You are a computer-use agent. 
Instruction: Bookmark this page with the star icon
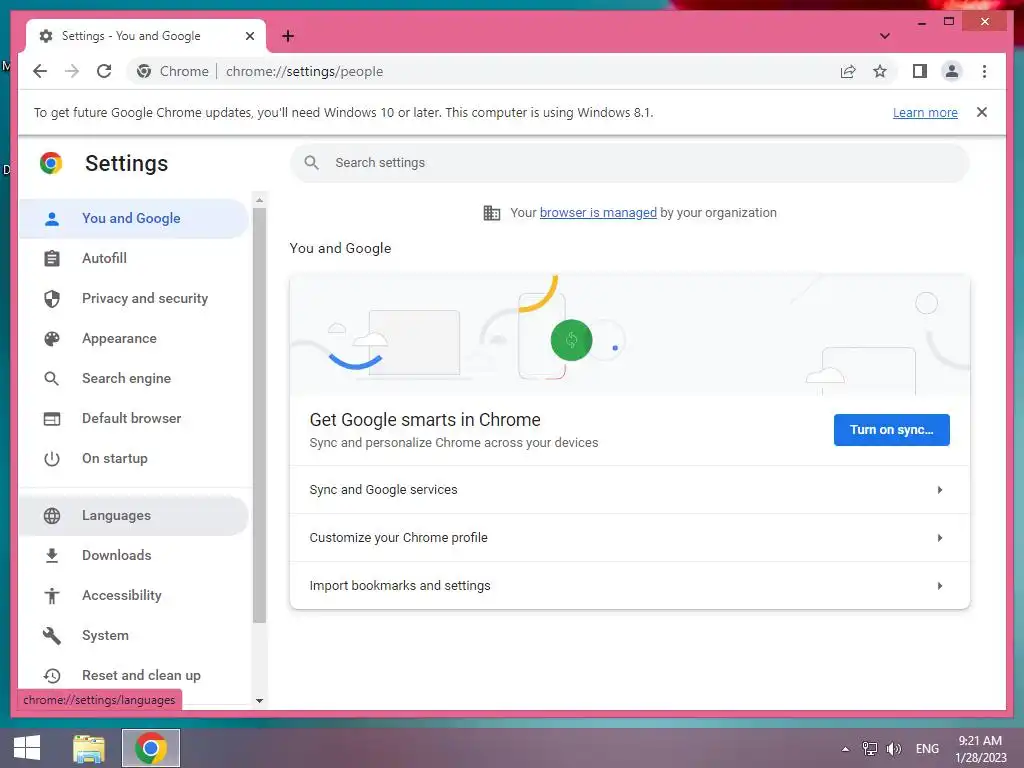(x=880, y=71)
